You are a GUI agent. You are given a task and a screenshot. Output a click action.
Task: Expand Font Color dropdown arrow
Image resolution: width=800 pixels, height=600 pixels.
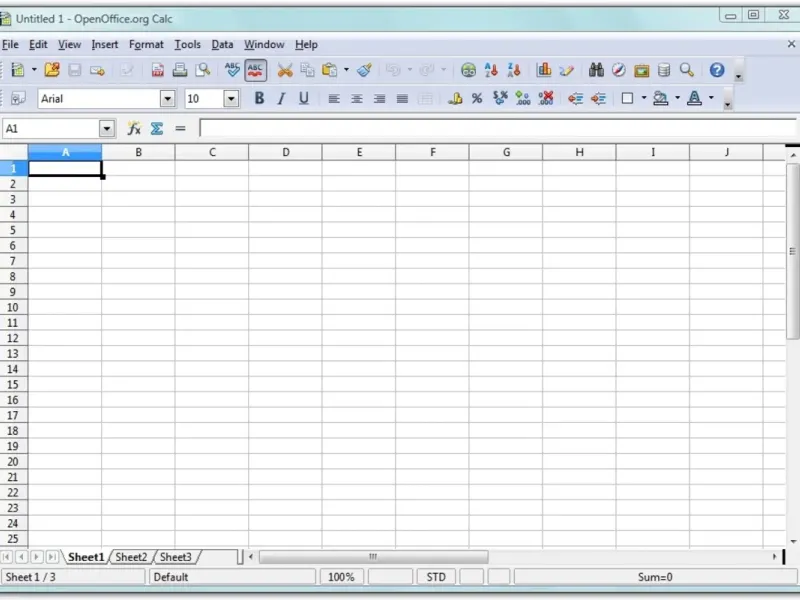711,98
